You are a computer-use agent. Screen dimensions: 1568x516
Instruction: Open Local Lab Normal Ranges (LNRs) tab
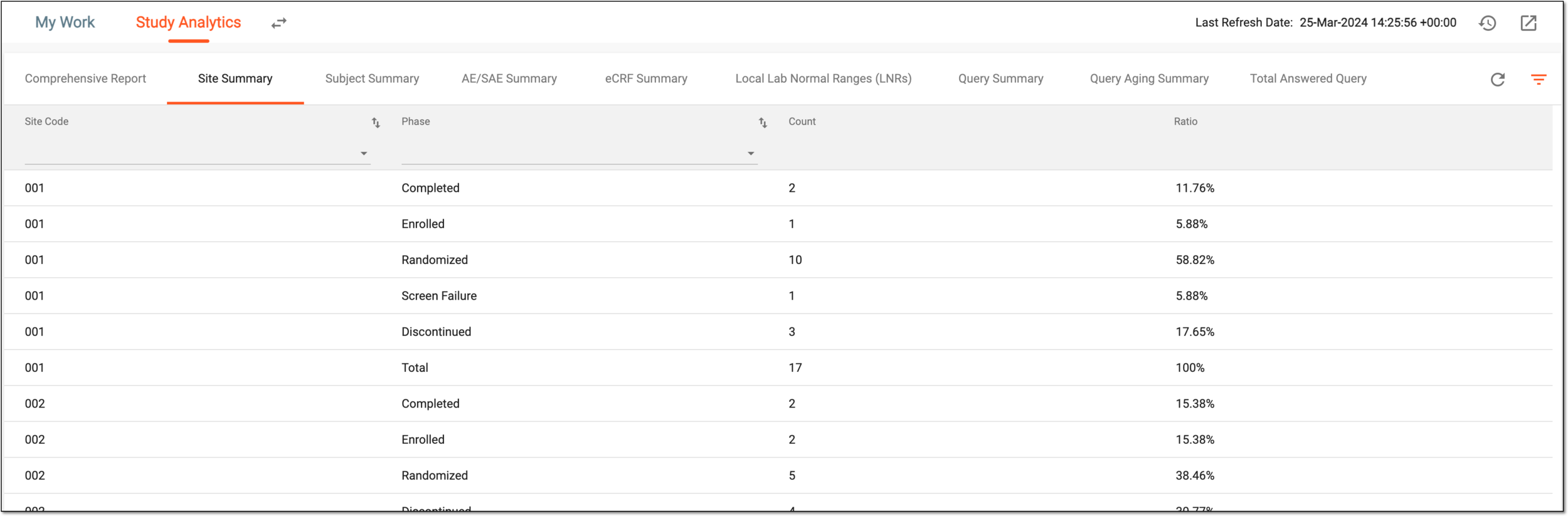(x=824, y=79)
